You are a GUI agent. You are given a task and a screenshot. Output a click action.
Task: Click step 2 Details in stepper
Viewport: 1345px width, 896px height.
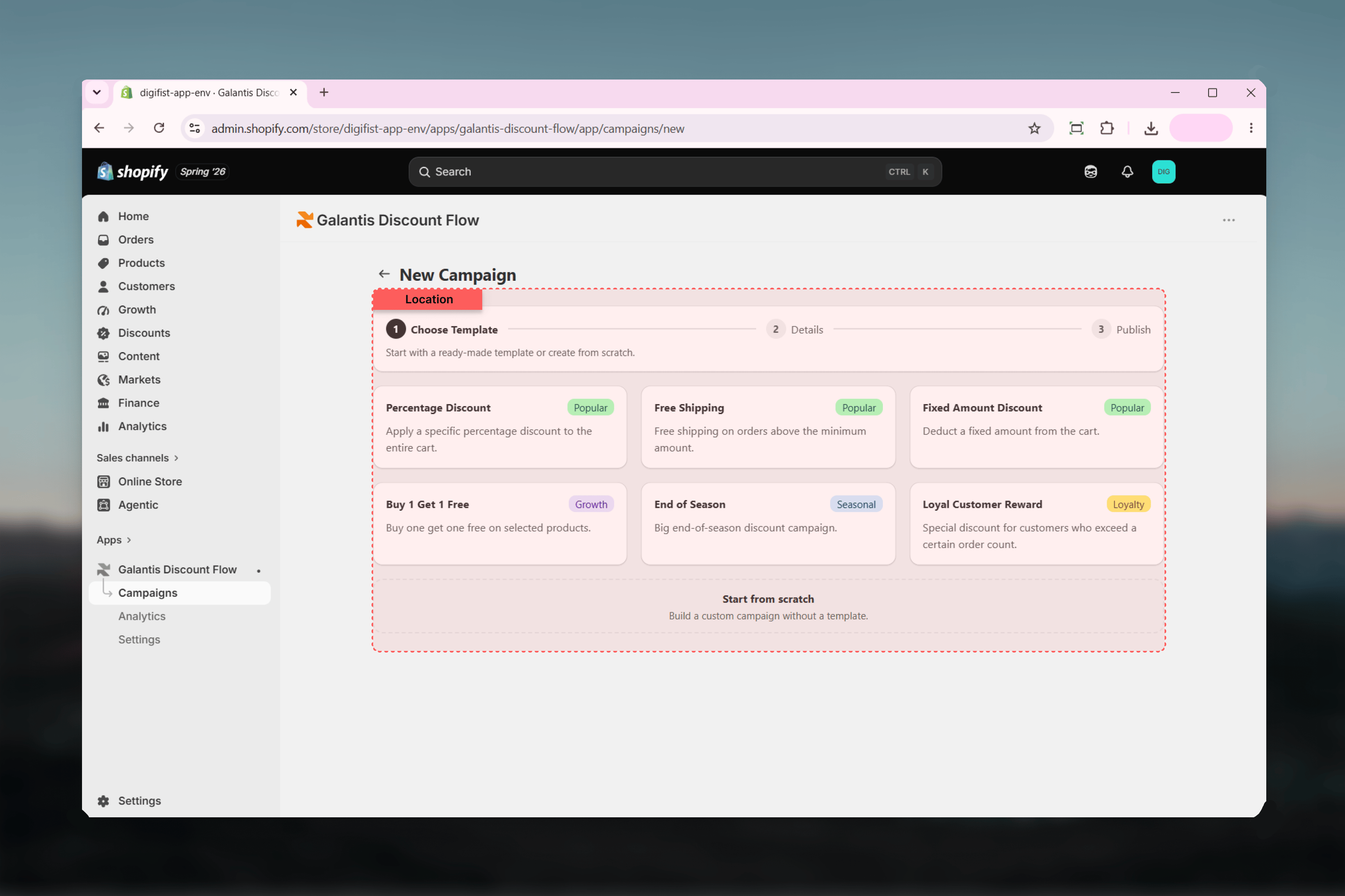coord(795,330)
